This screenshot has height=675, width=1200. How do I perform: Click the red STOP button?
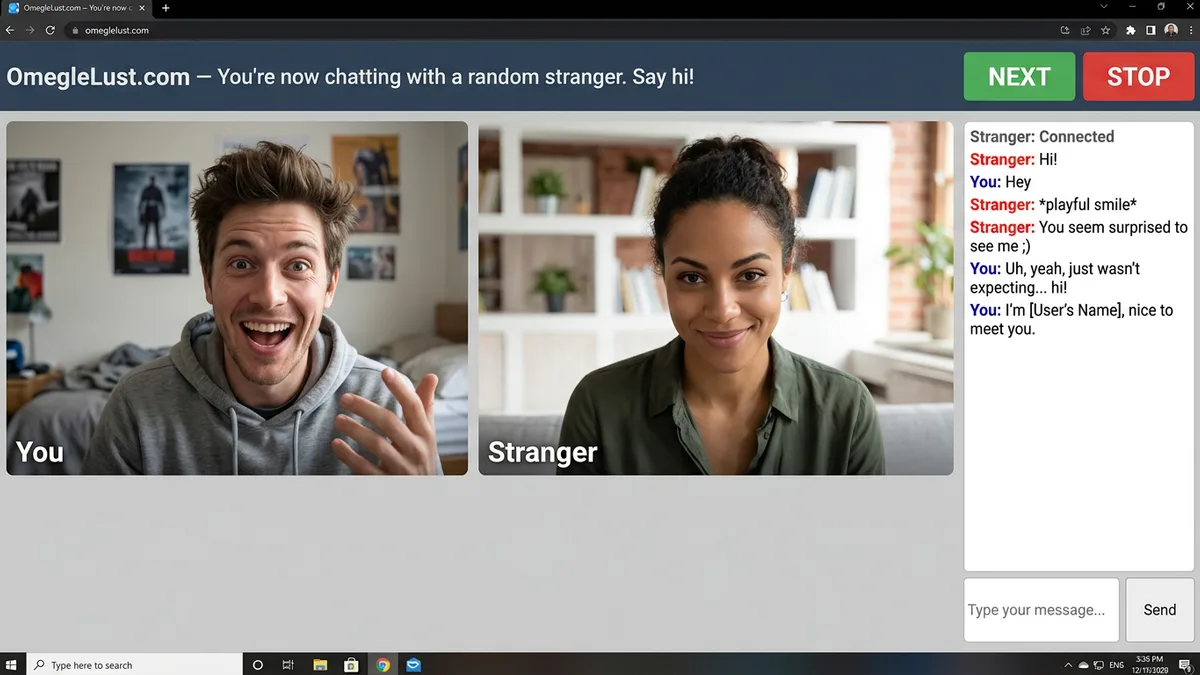pyautogui.click(x=1138, y=77)
